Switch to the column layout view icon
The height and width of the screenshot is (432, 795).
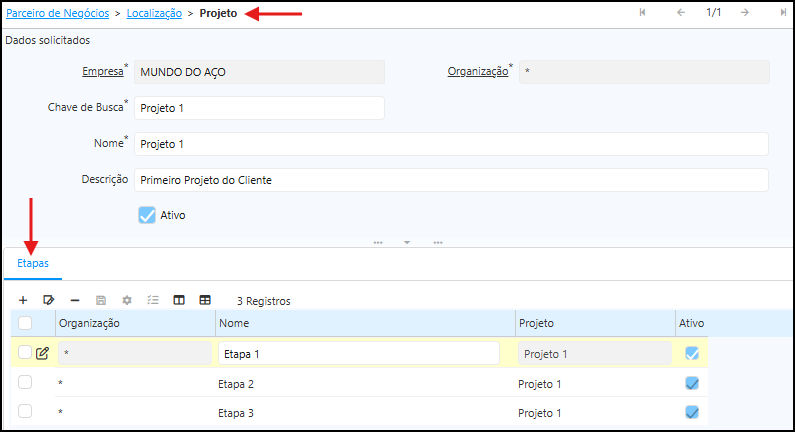179,300
